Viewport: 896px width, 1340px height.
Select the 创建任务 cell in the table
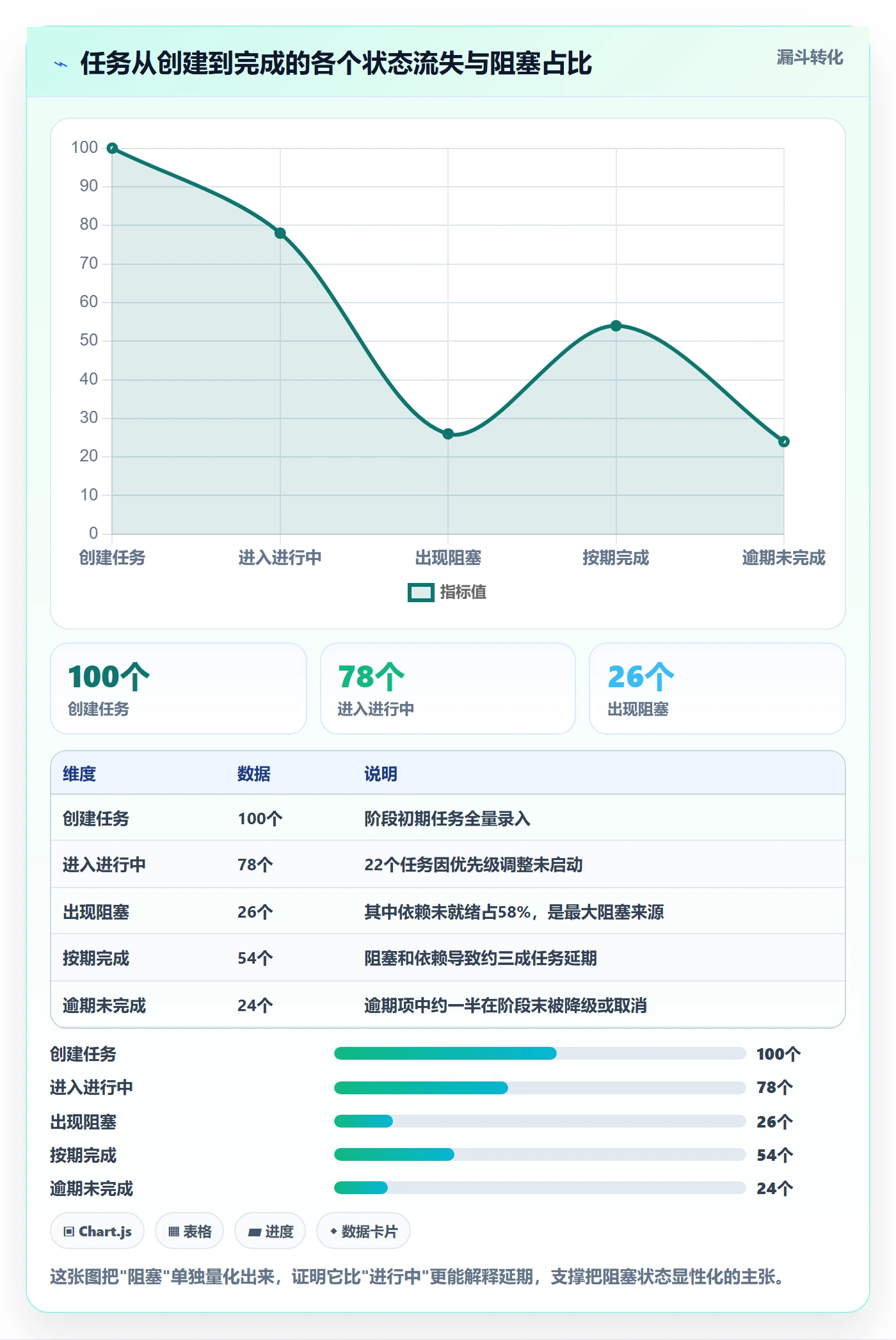(96, 818)
